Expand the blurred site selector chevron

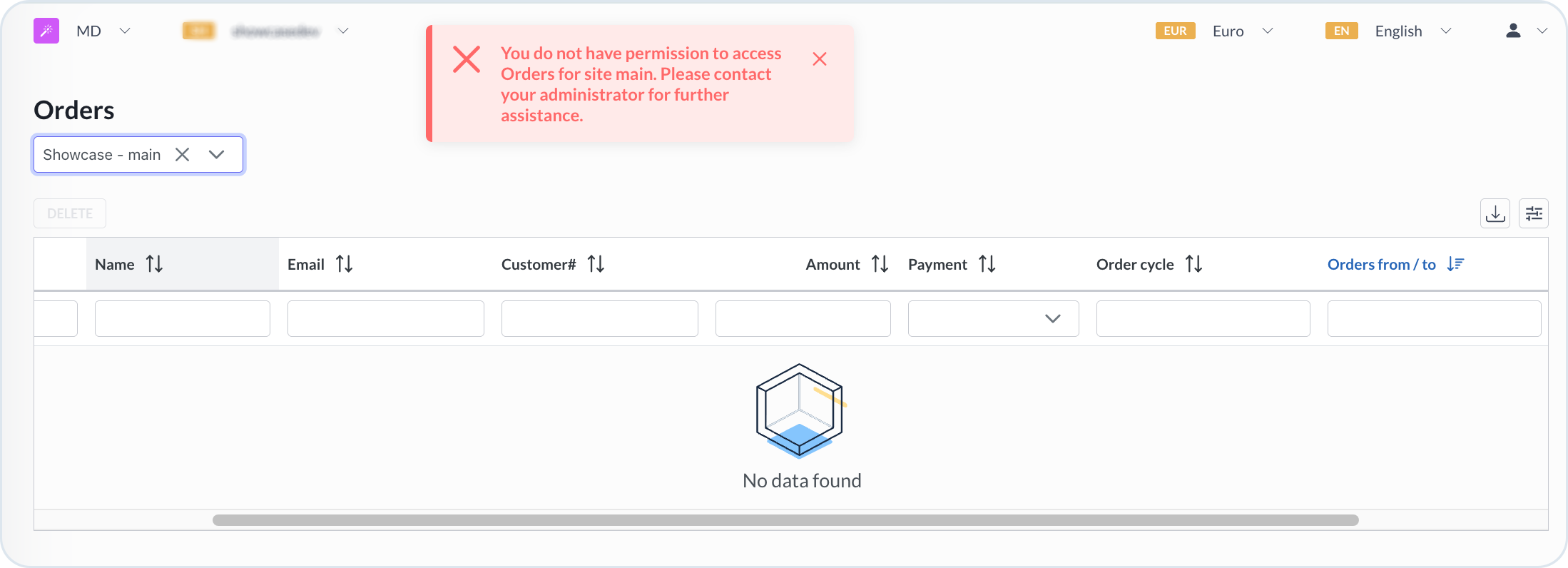(343, 31)
